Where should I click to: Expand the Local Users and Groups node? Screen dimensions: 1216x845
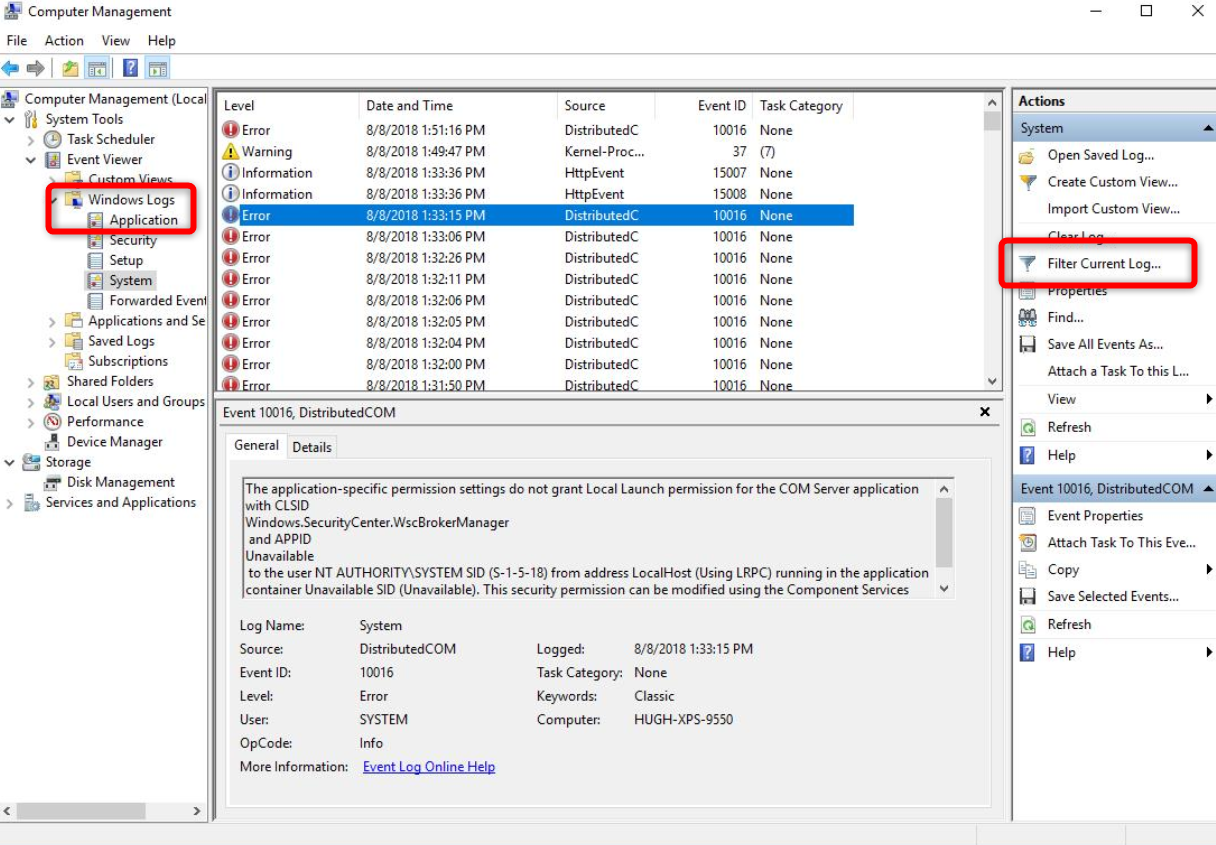31,402
